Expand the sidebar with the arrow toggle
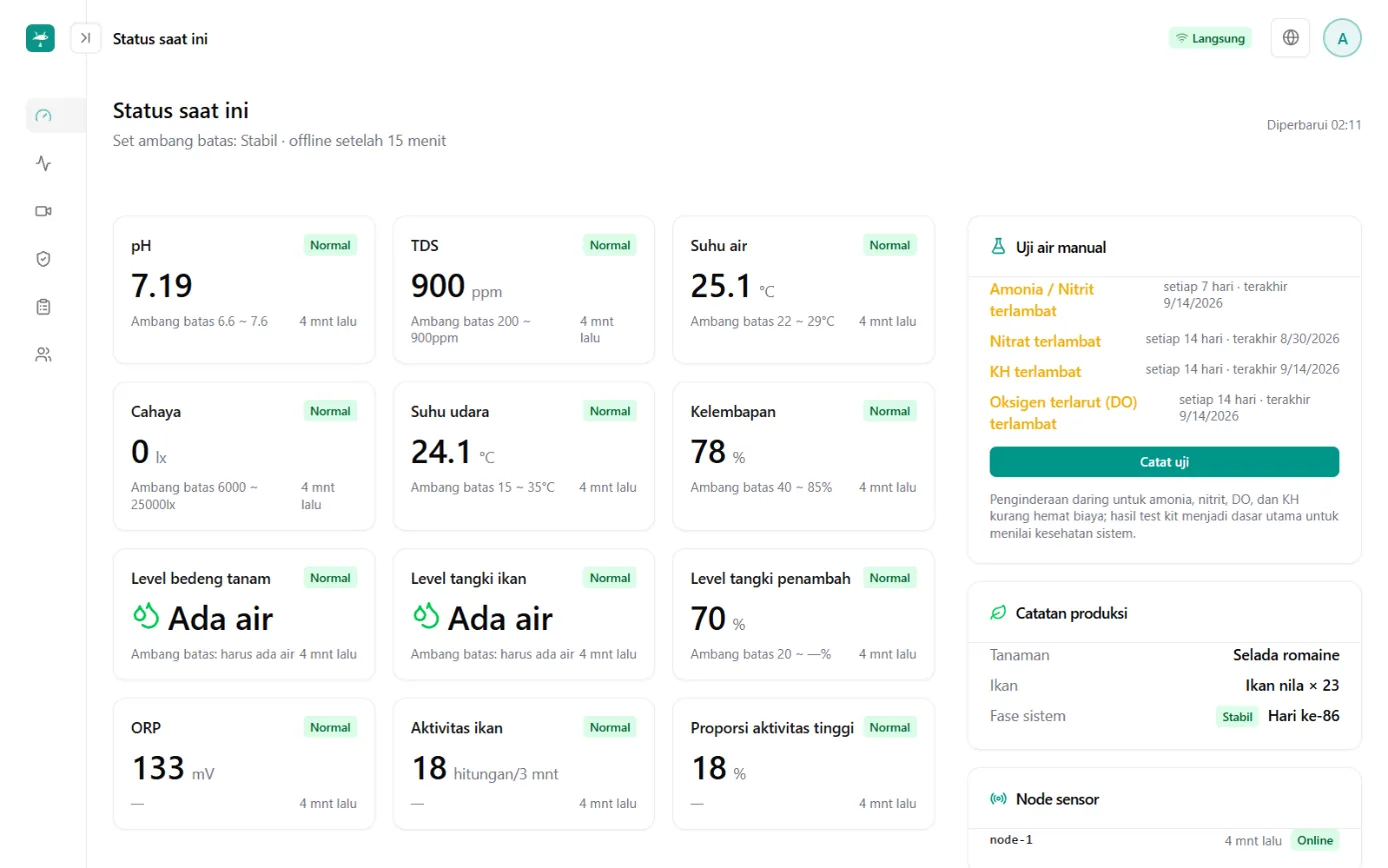This screenshot has width=1388, height=868. (86, 38)
